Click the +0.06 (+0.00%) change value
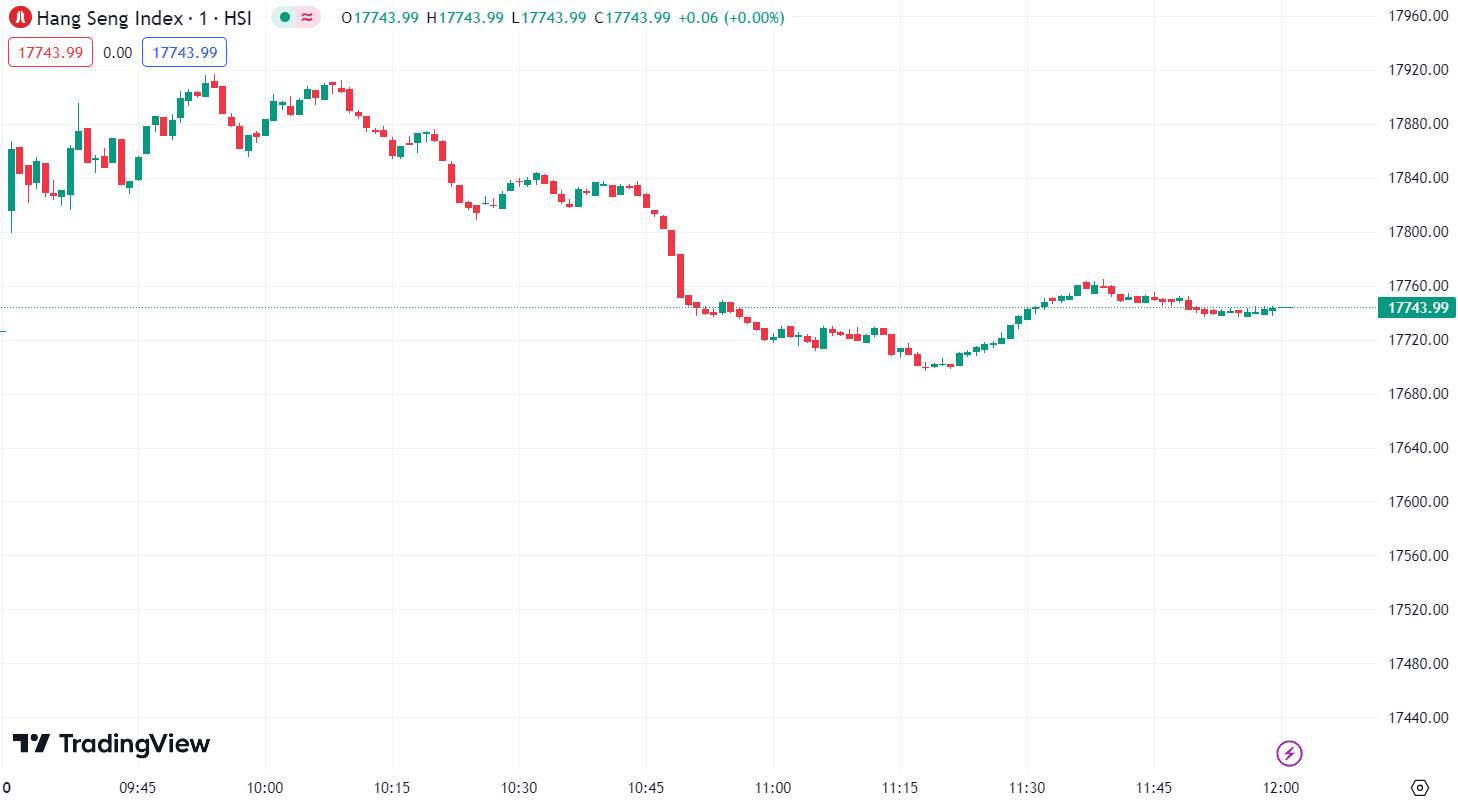The image size is (1458, 808). coord(730,18)
